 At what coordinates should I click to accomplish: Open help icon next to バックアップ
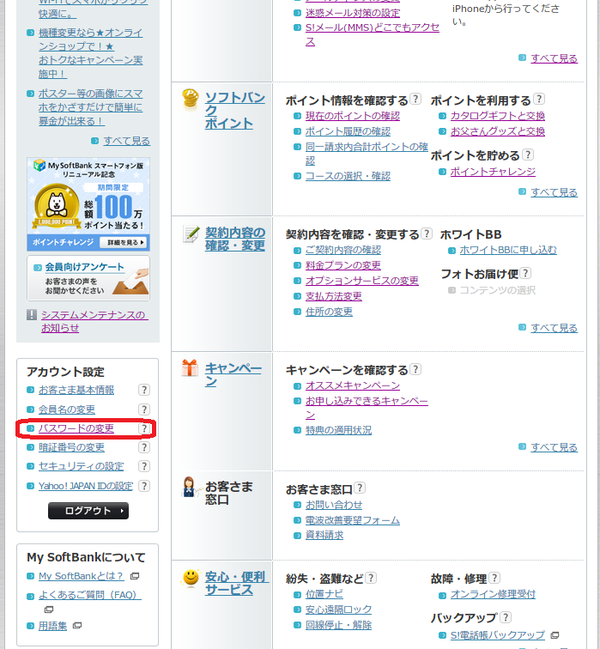point(505,617)
